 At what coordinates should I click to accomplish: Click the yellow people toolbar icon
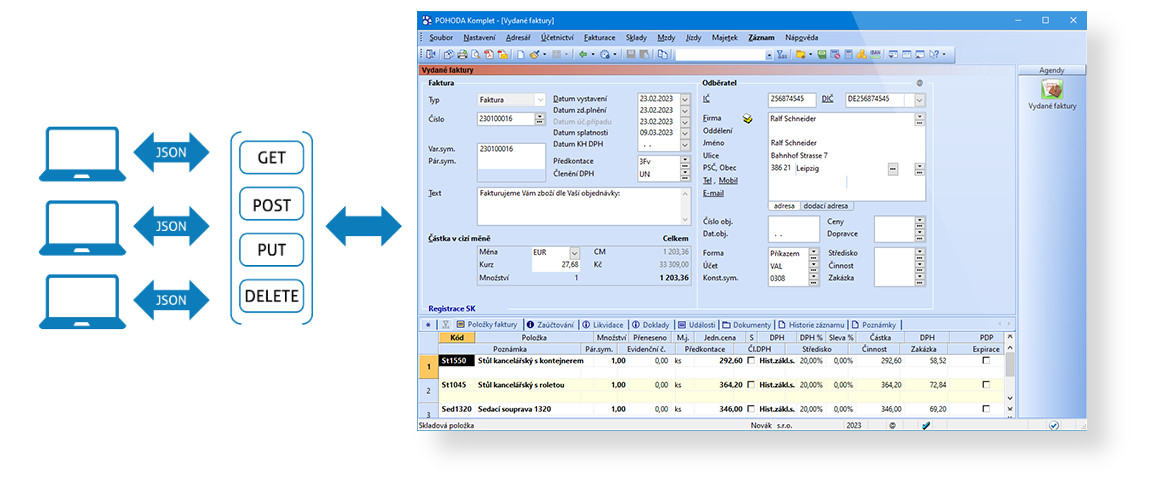tap(862, 54)
